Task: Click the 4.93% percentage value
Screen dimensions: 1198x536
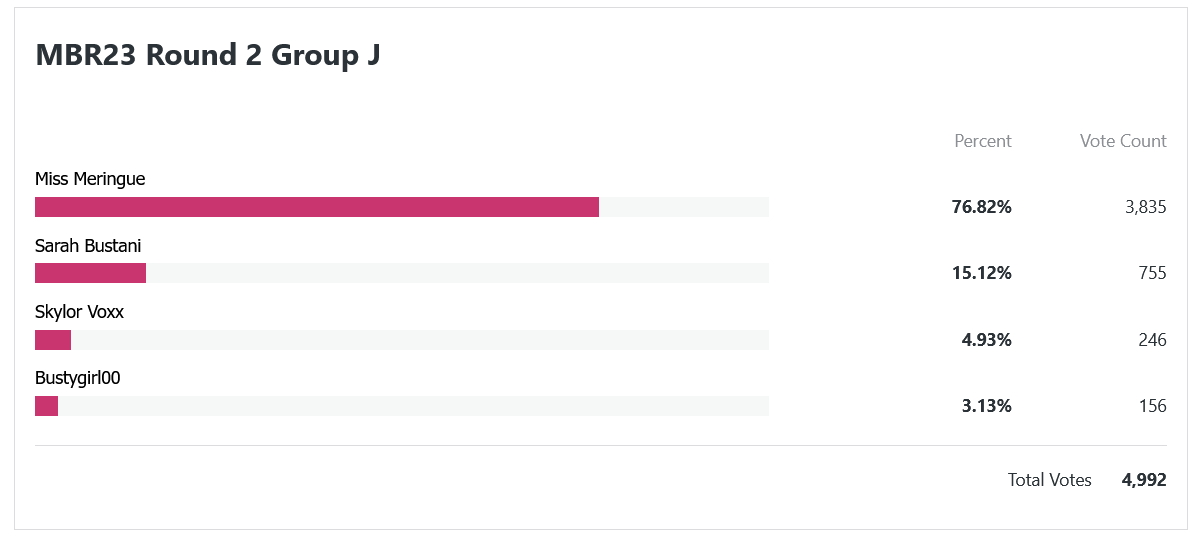Action: tap(986, 340)
